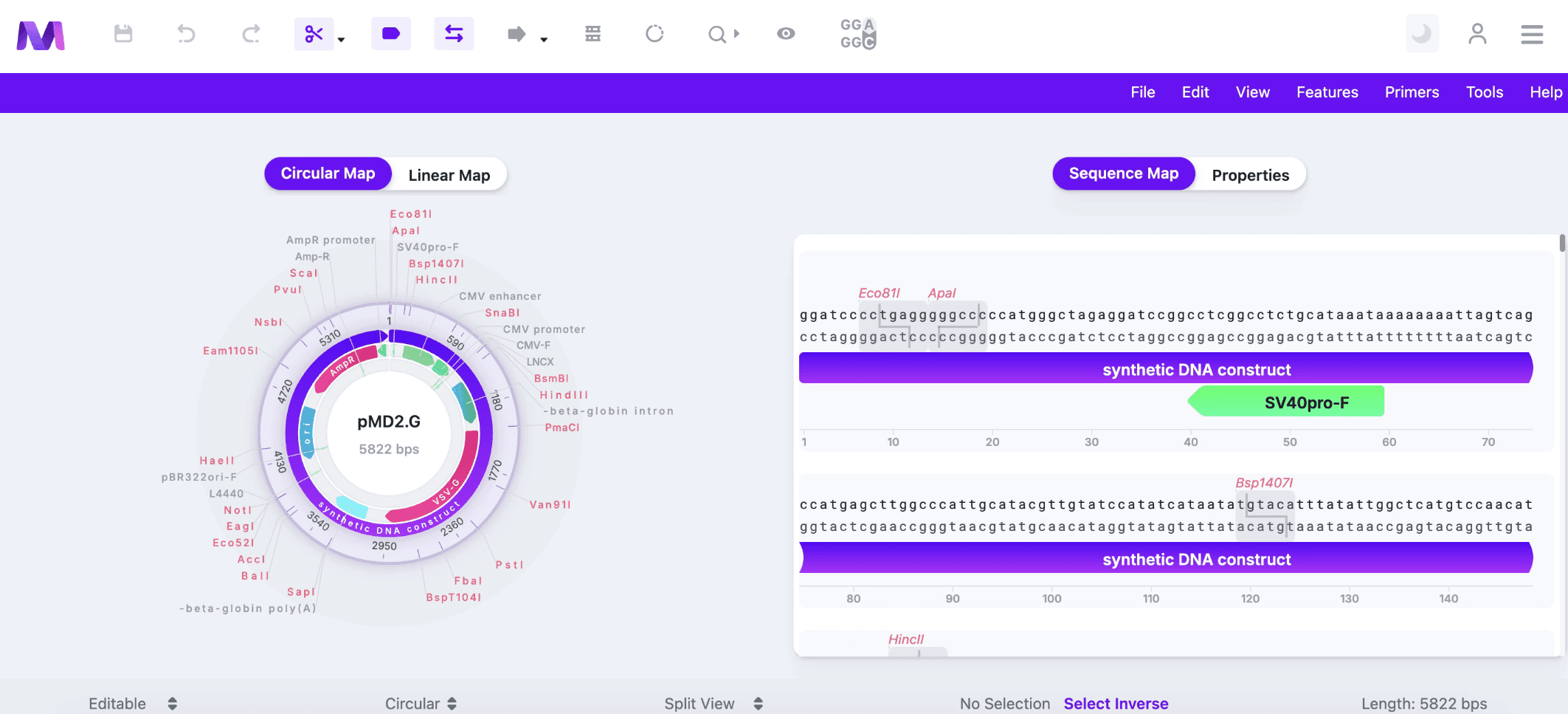Open the View menu
Image resolution: width=1568 pixels, height=714 pixels.
pos(1253,92)
